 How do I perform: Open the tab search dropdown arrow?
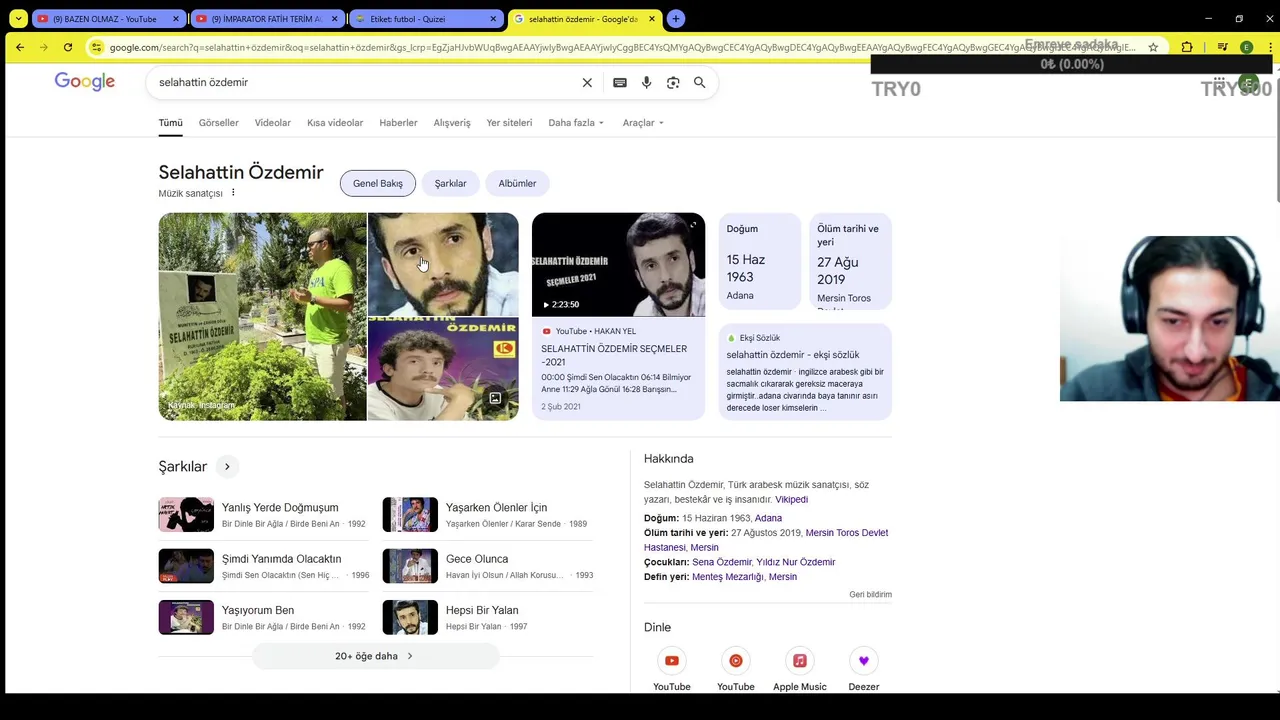pyautogui.click(x=18, y=18)
